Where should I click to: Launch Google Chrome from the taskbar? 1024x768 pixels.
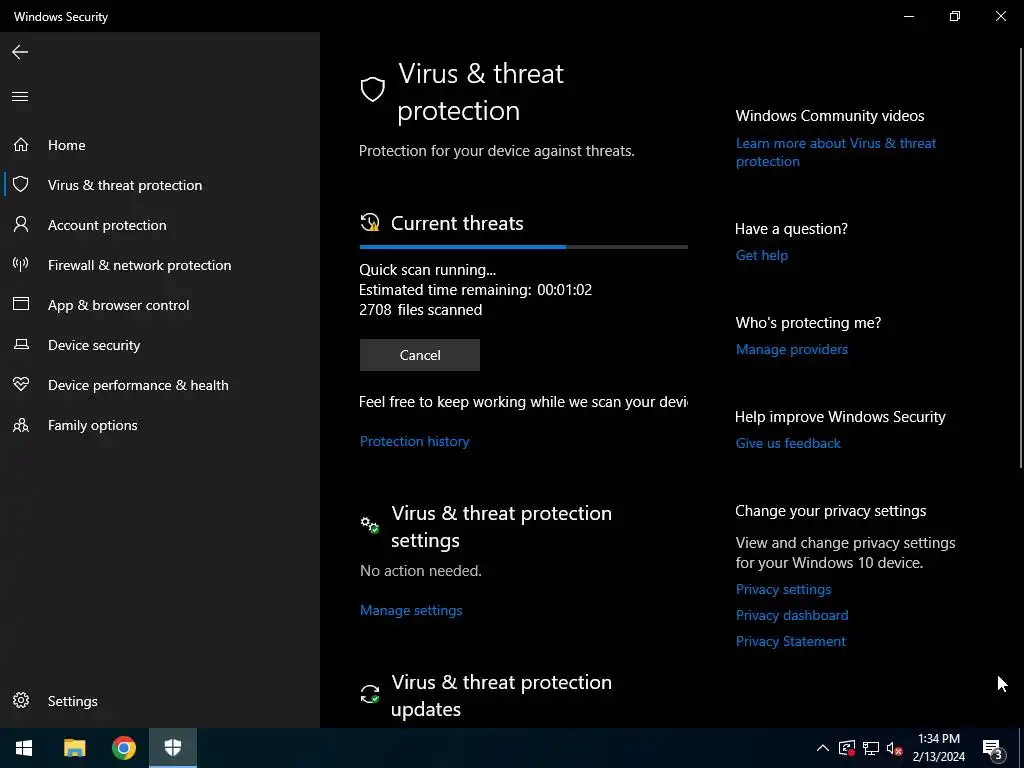tap(123, 748)
